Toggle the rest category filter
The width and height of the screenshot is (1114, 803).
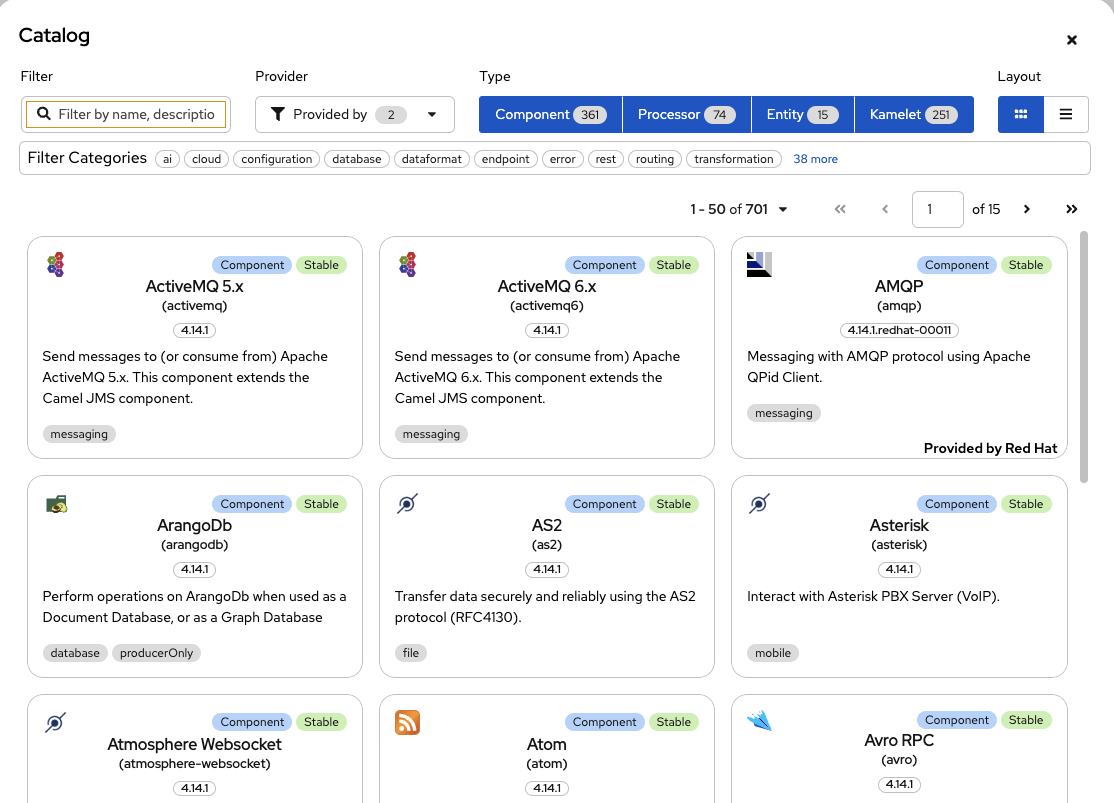coord(605,159)
